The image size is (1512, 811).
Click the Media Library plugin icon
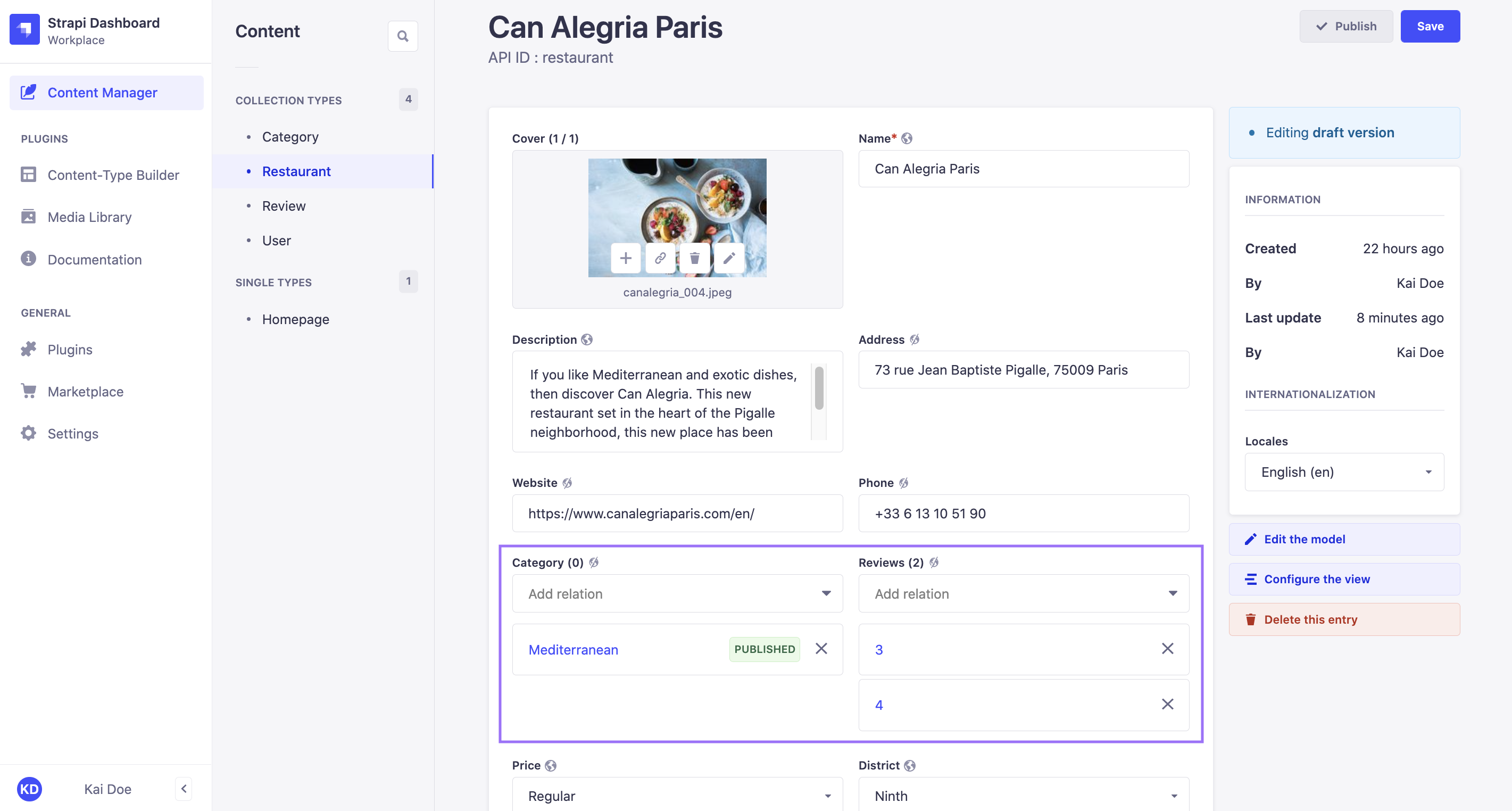point(27,216)
